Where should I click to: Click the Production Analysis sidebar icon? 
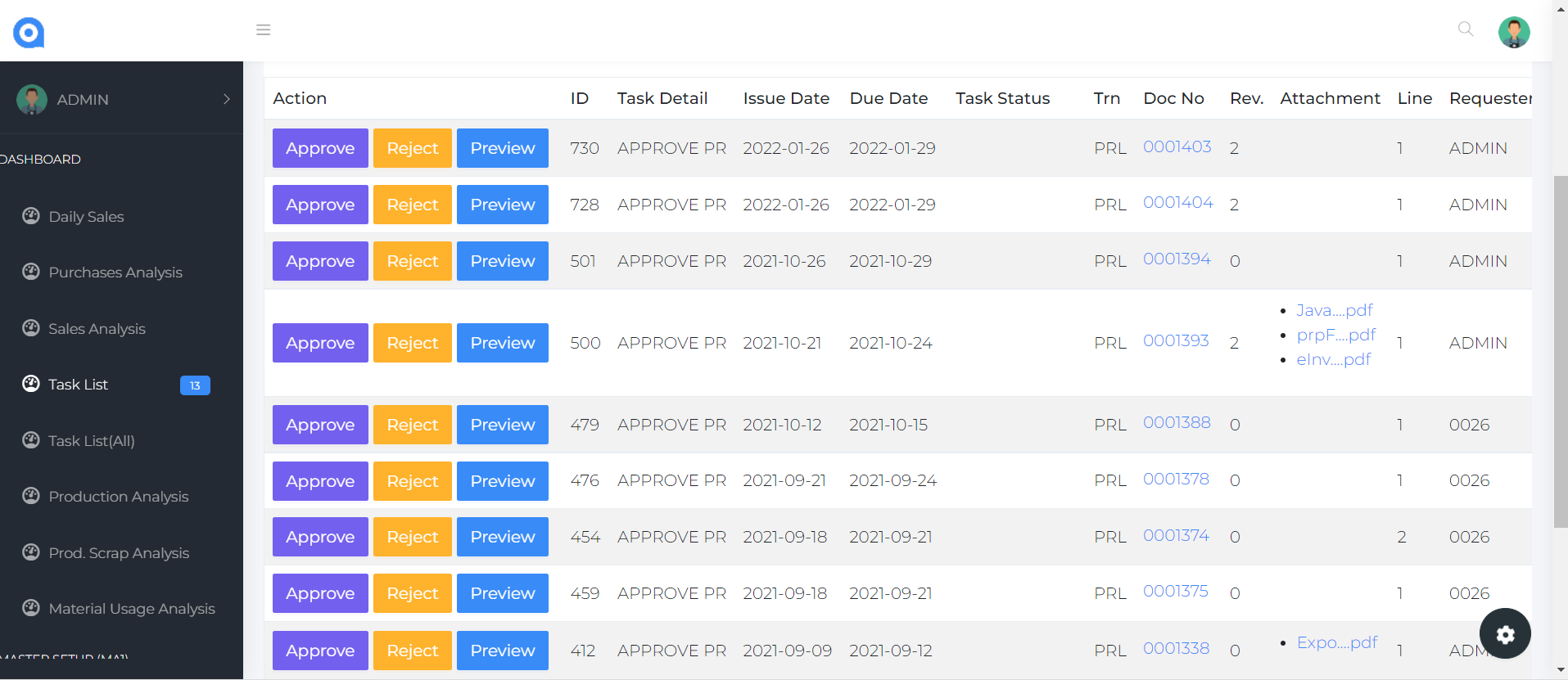tap(31, 496)
